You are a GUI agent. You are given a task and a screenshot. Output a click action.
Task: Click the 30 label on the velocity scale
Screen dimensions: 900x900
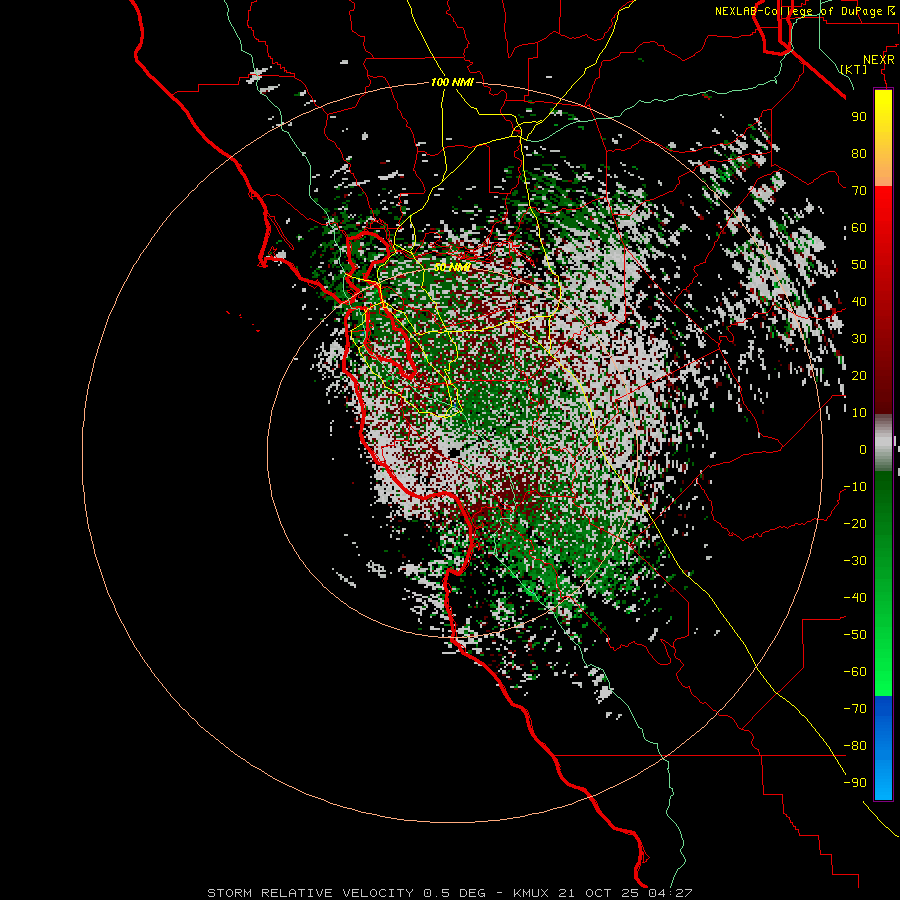859,339
